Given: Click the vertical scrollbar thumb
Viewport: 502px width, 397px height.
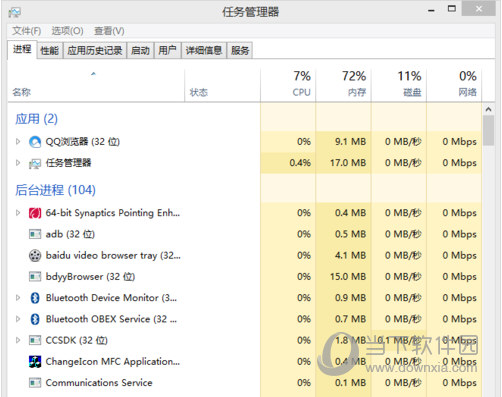Looking at the screenshot, I should (x=489, y=130).
